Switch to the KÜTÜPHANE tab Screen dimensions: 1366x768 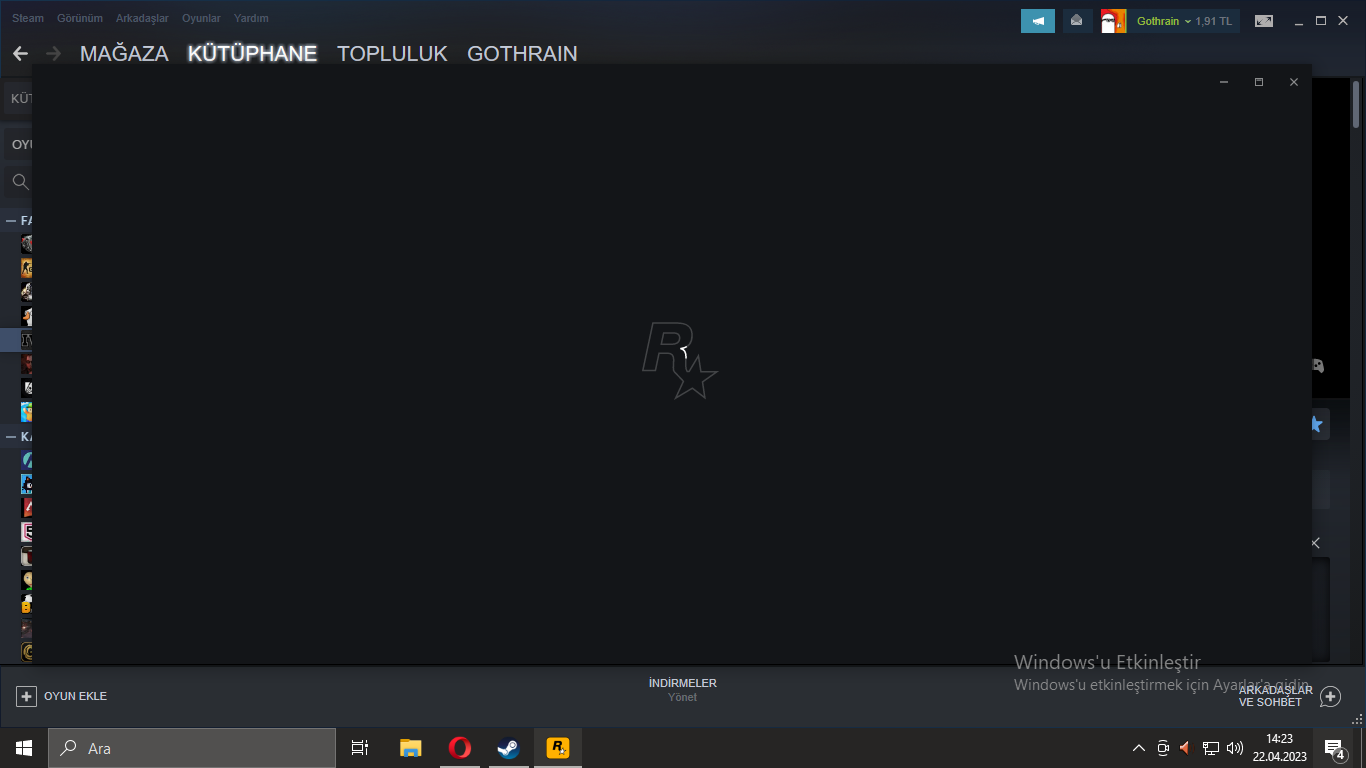coord(252,54)
